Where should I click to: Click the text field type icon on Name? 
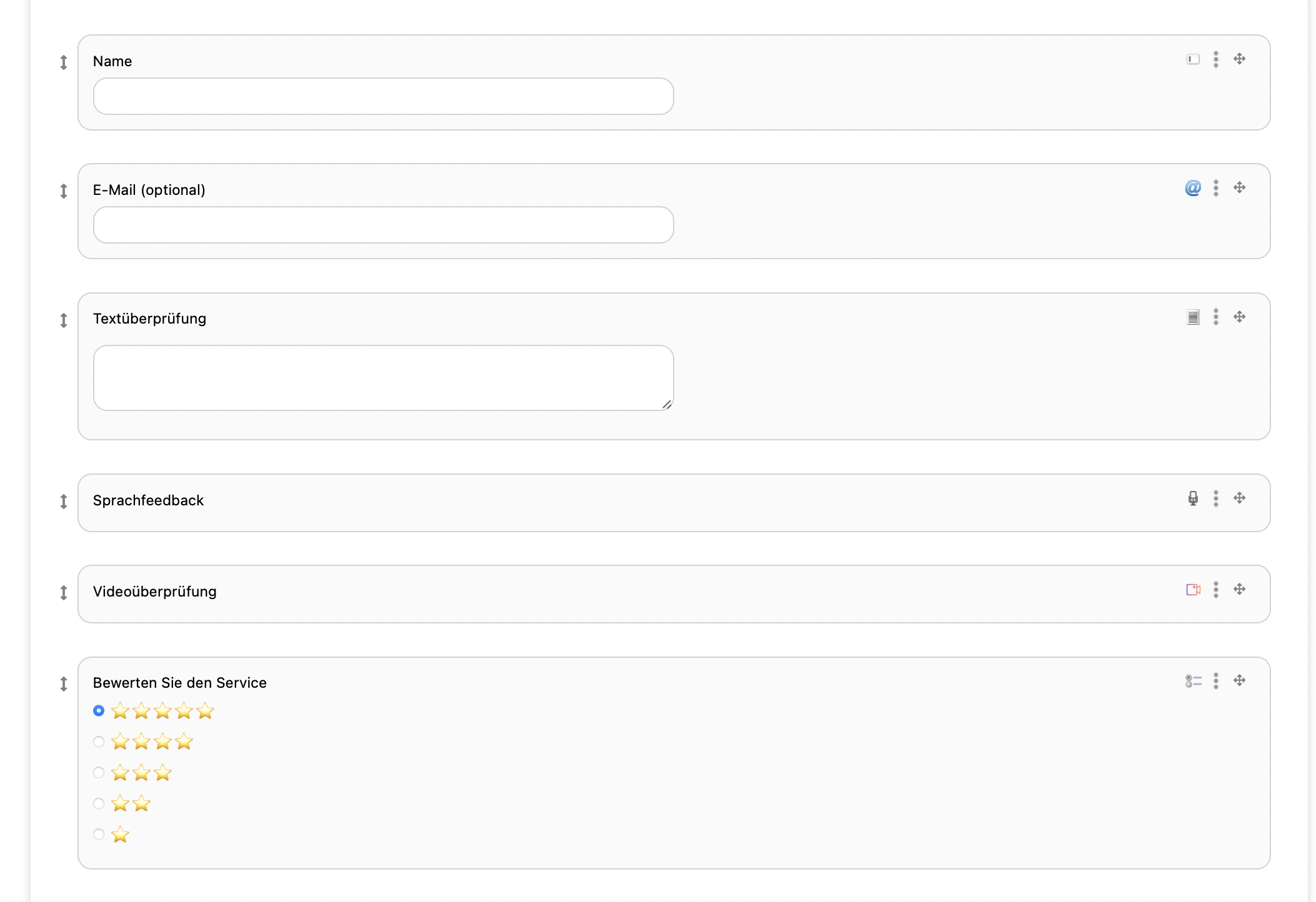coord(1193,59)
